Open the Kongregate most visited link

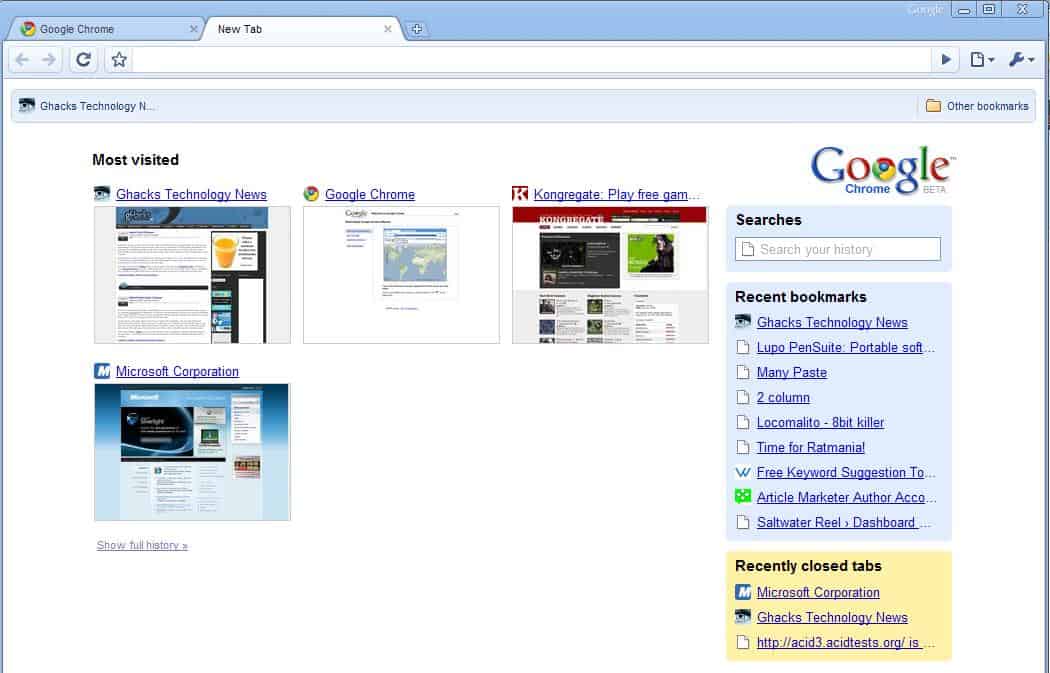616,195
